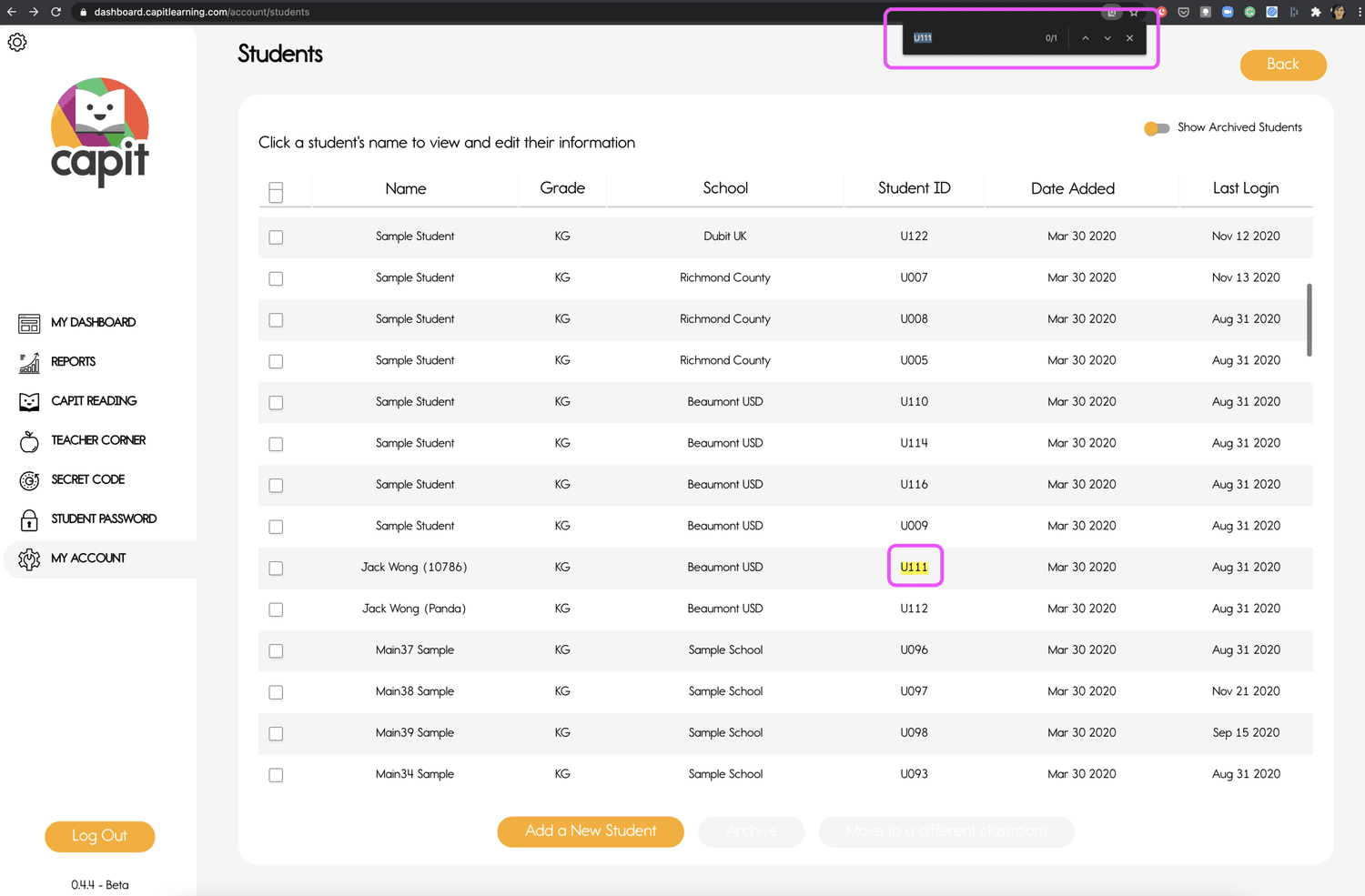This screenshot has height=896, width=1365.
Task: Click the Teacher Corner apple icon
Action: coord(29,441)
